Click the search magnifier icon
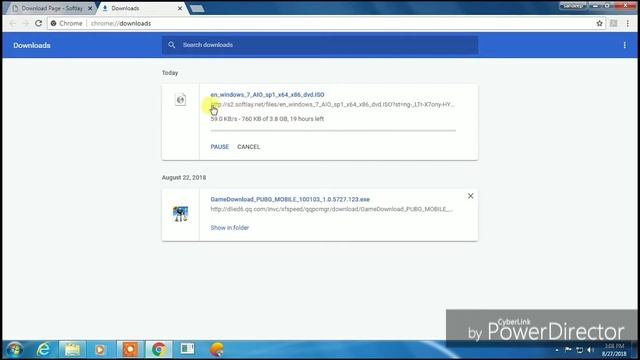 click(172, 45)
